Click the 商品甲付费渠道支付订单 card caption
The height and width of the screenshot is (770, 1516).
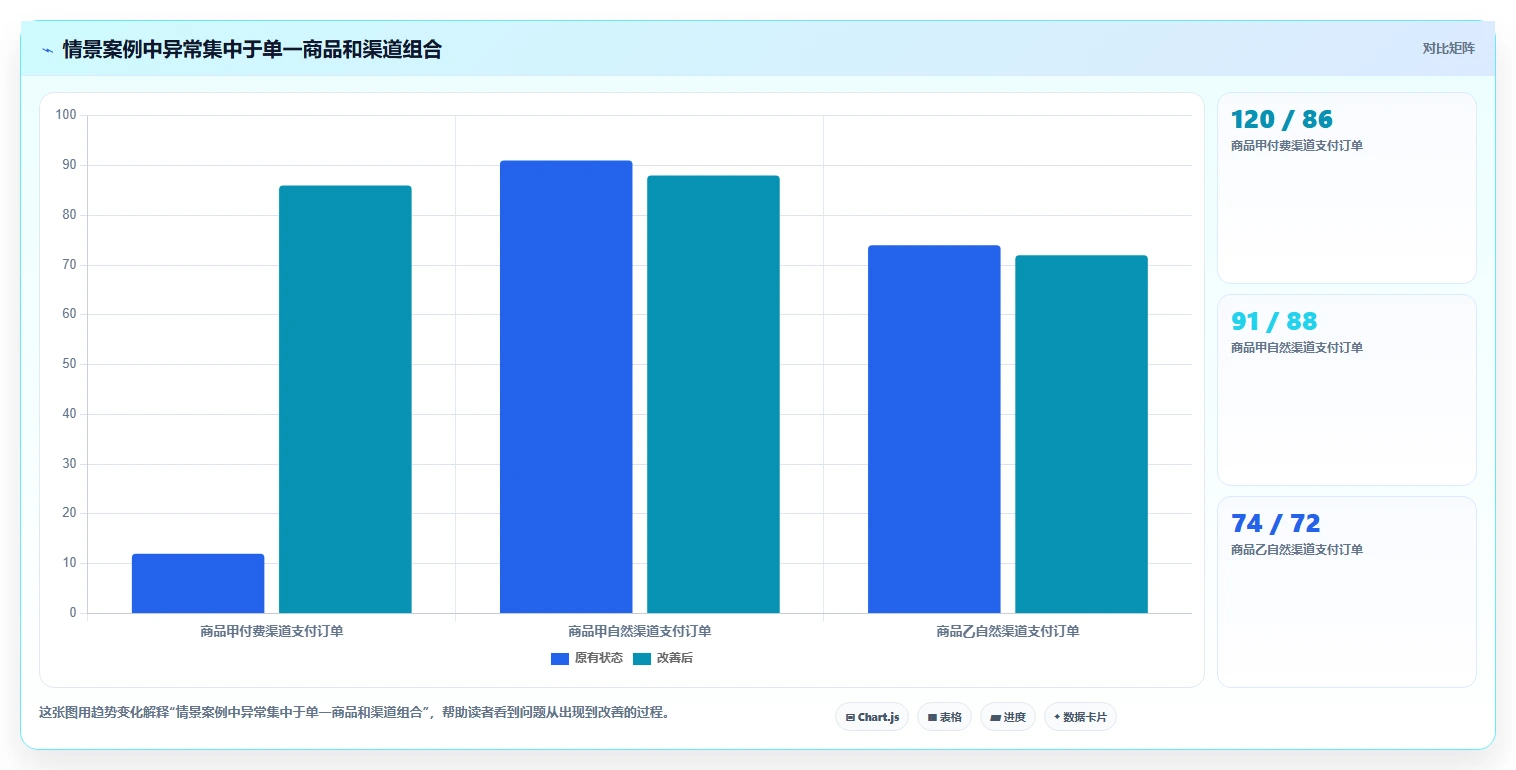tap(1297, 146)
